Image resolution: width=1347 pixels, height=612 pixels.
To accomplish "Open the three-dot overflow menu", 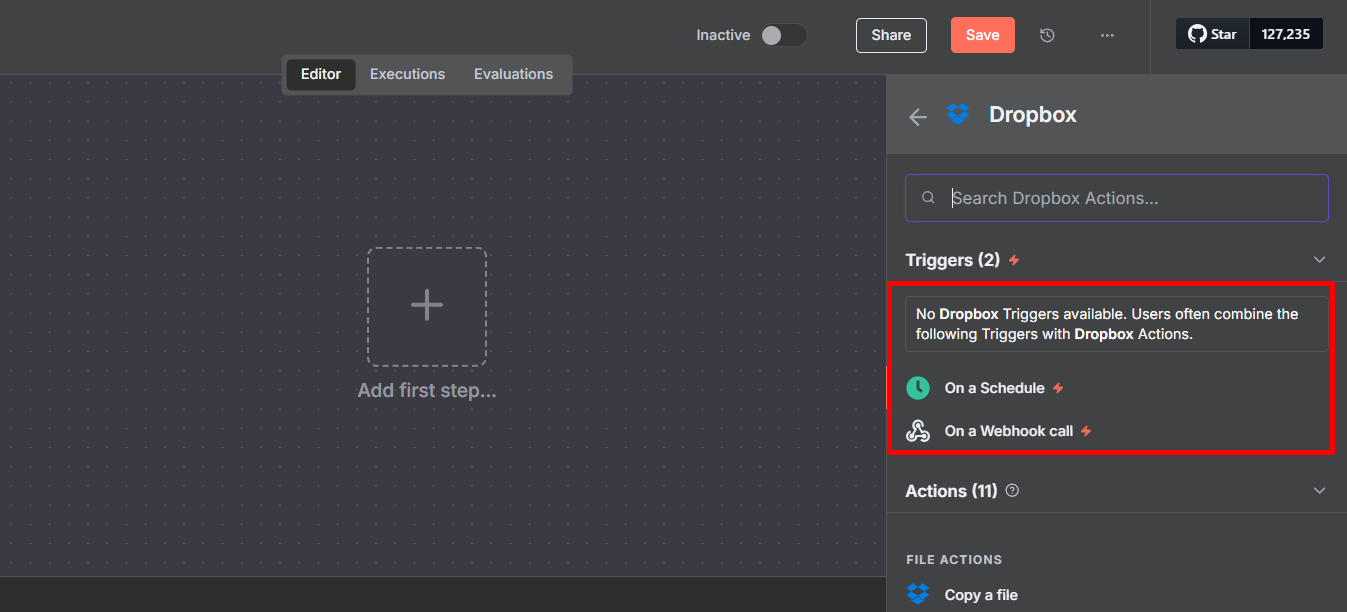I will click(x=1107, y=35).
